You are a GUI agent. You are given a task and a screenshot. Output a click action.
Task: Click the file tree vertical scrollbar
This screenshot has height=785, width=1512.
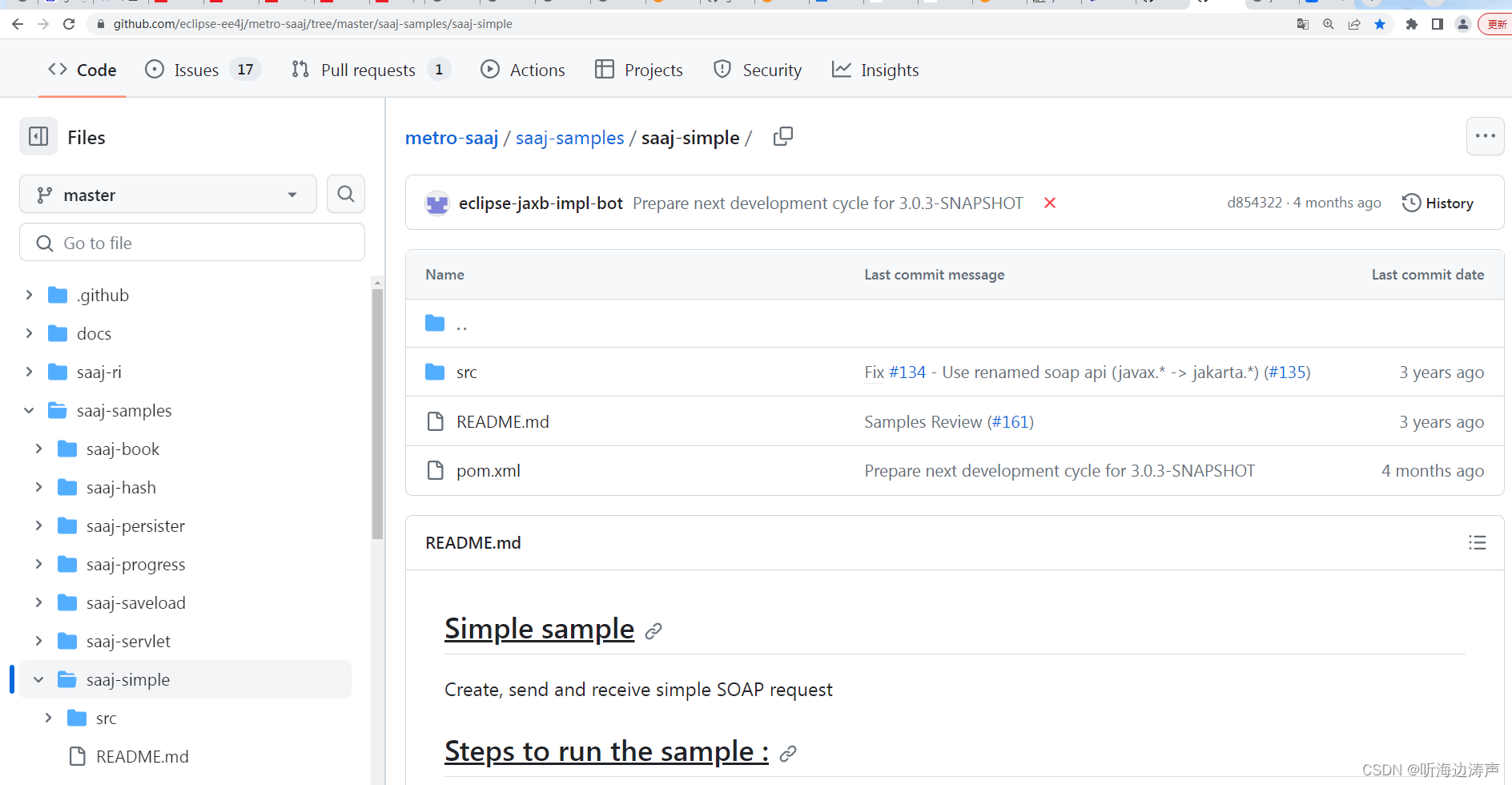[x=377, y=413]
